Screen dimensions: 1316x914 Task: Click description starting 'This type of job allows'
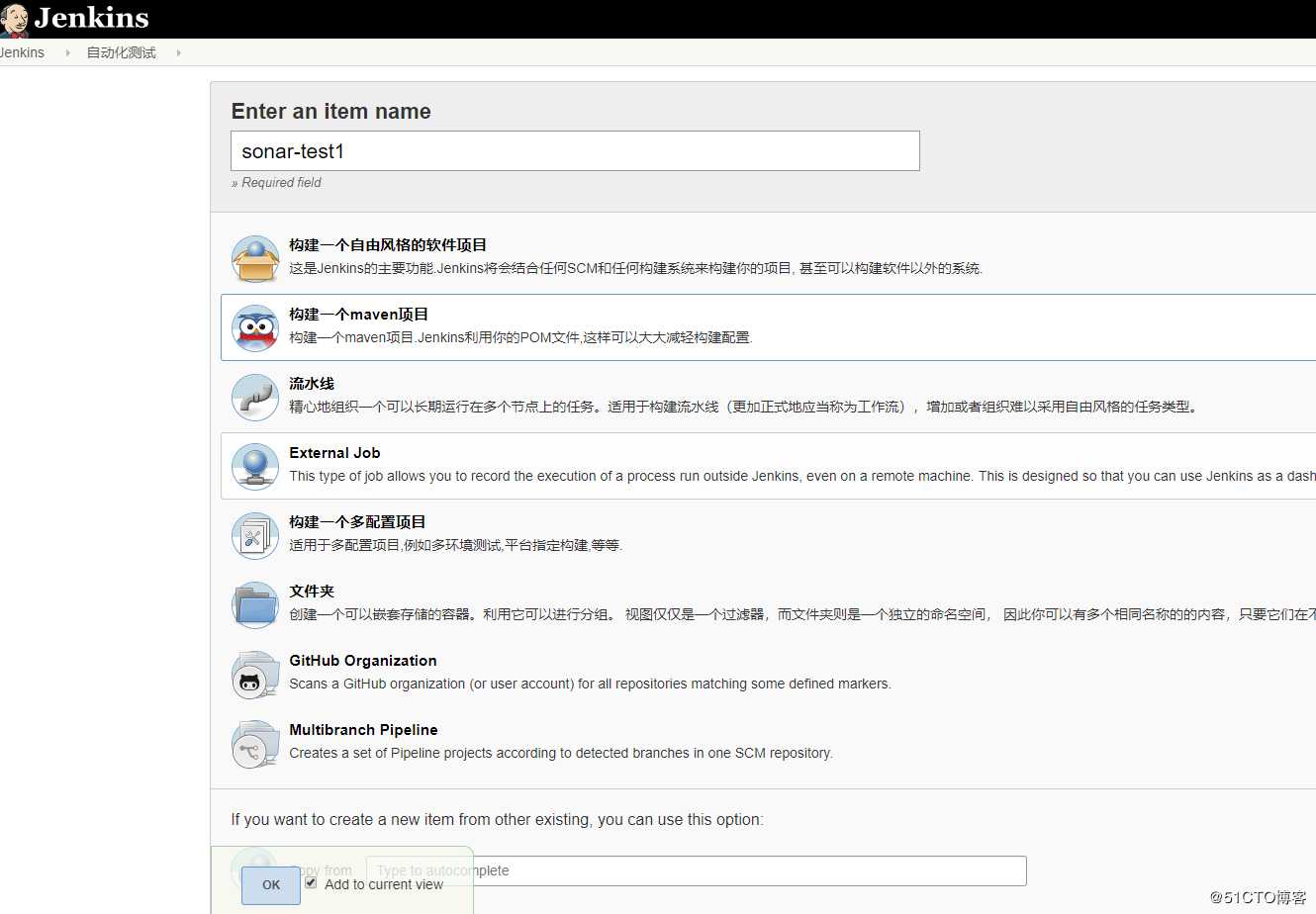tap(802, 476)
